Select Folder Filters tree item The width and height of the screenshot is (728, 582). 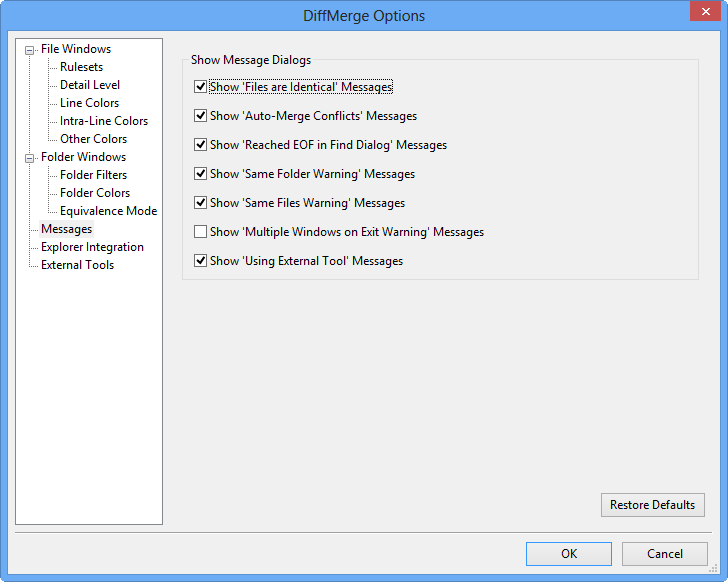click(93, 175)
